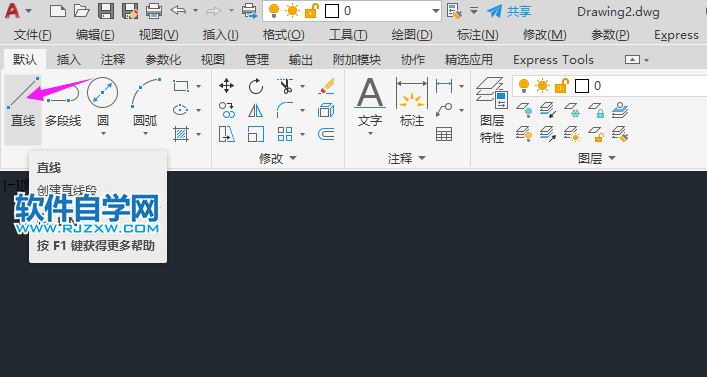Screen dimensions: 707x377
Task: Click the New drawing icon
Action: pyautogui.click(x=58, y=11)
